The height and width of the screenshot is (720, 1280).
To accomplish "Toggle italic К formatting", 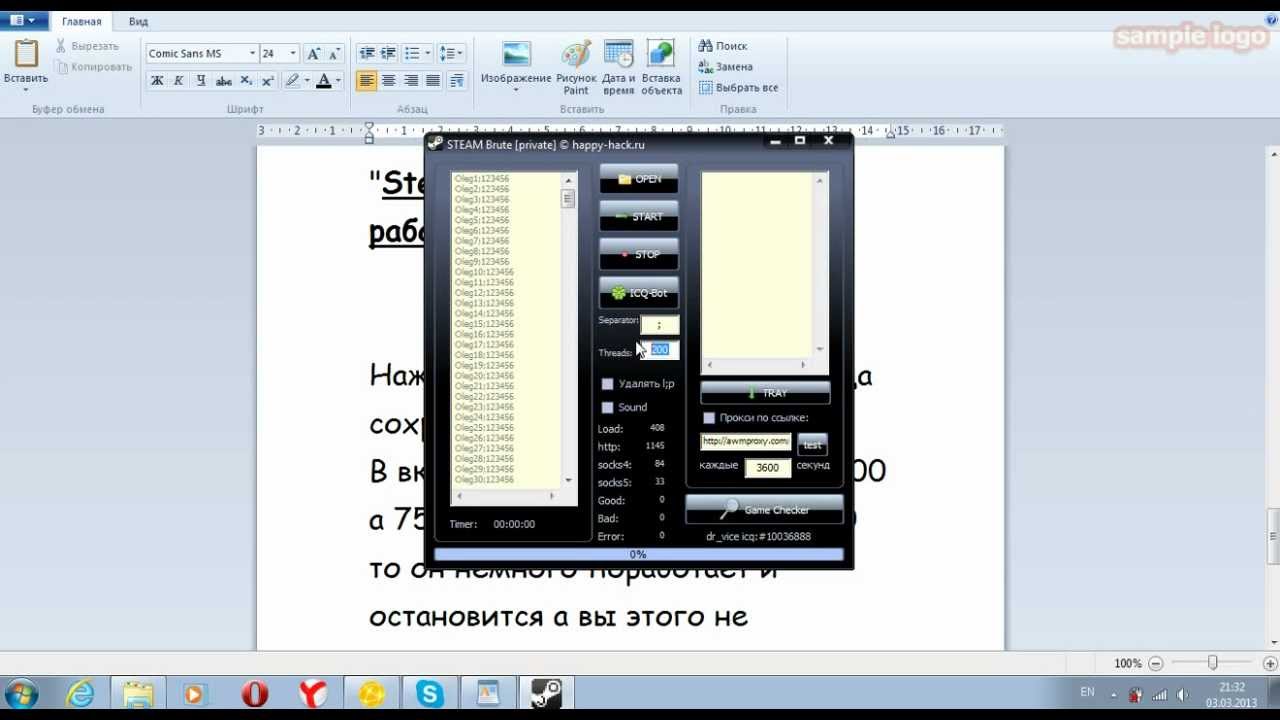I will (x=179, y=81).
